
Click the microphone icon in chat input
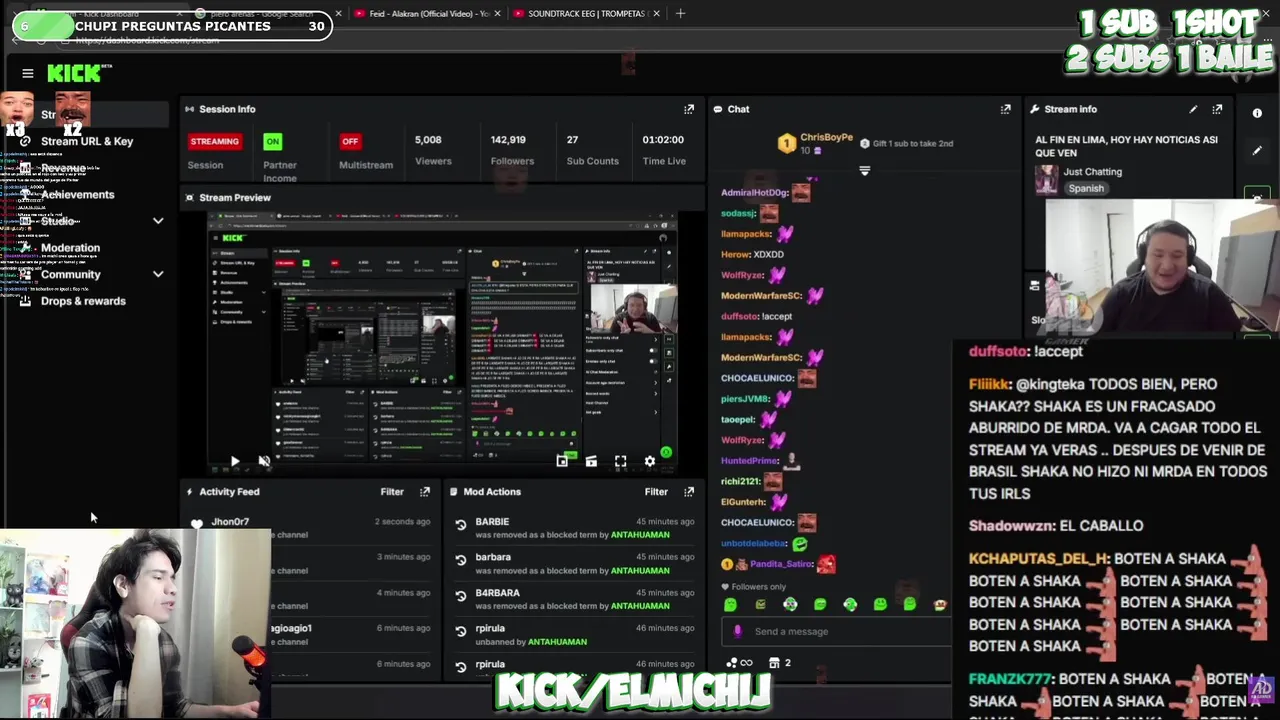click(738, 631)
